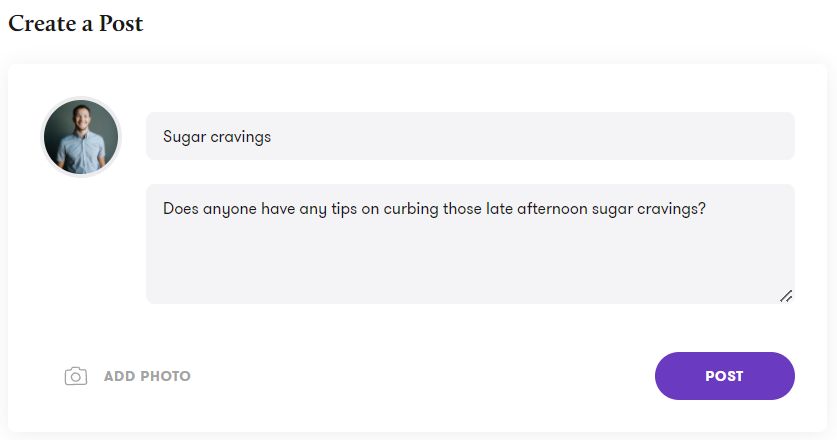This screenshot has width=837, height=440.
Task: Click the text area's diagonal resize handle
Action: click(x=786, y=296)
